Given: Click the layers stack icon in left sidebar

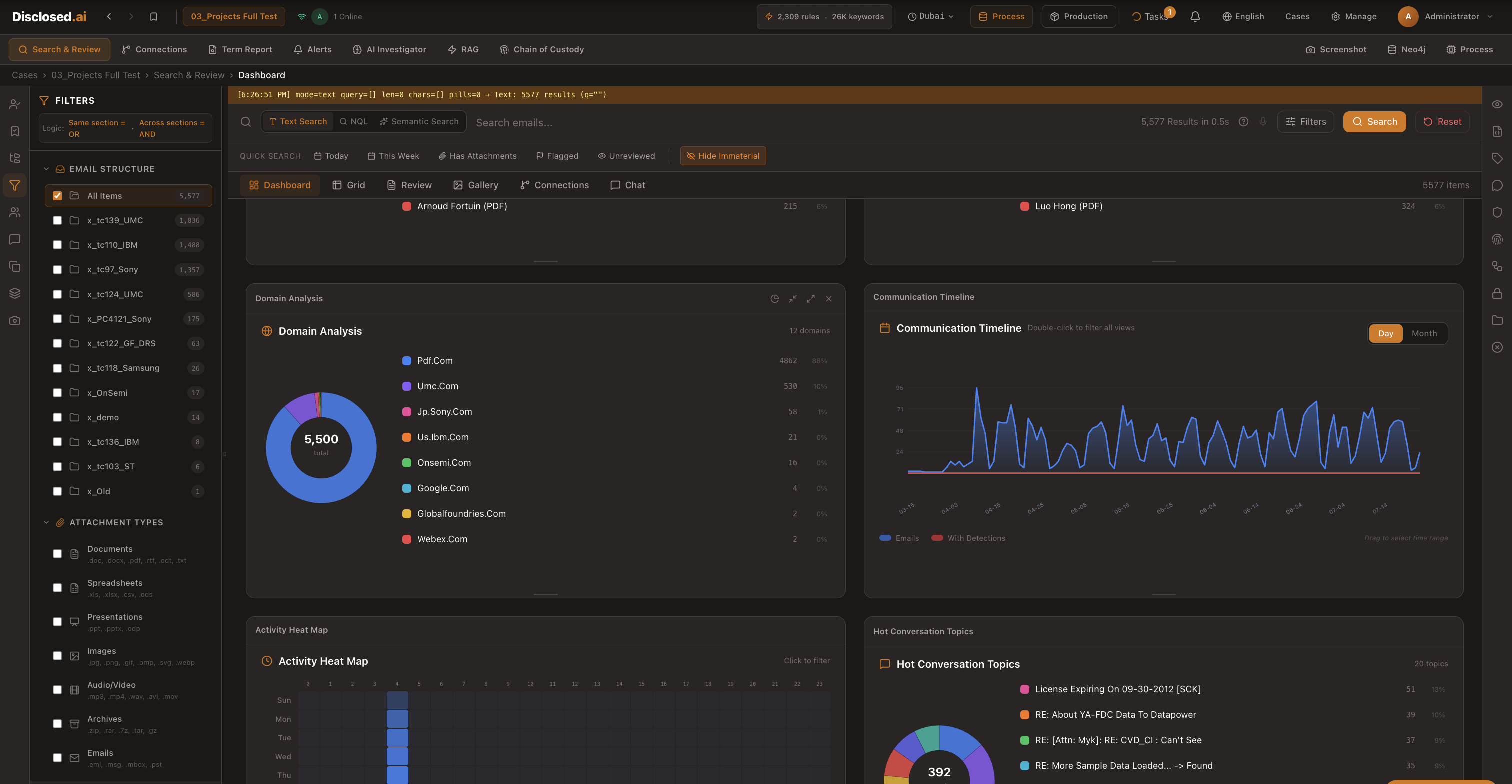Looking at the screenshot, I should pyautogui.click(x=15, y=293).
